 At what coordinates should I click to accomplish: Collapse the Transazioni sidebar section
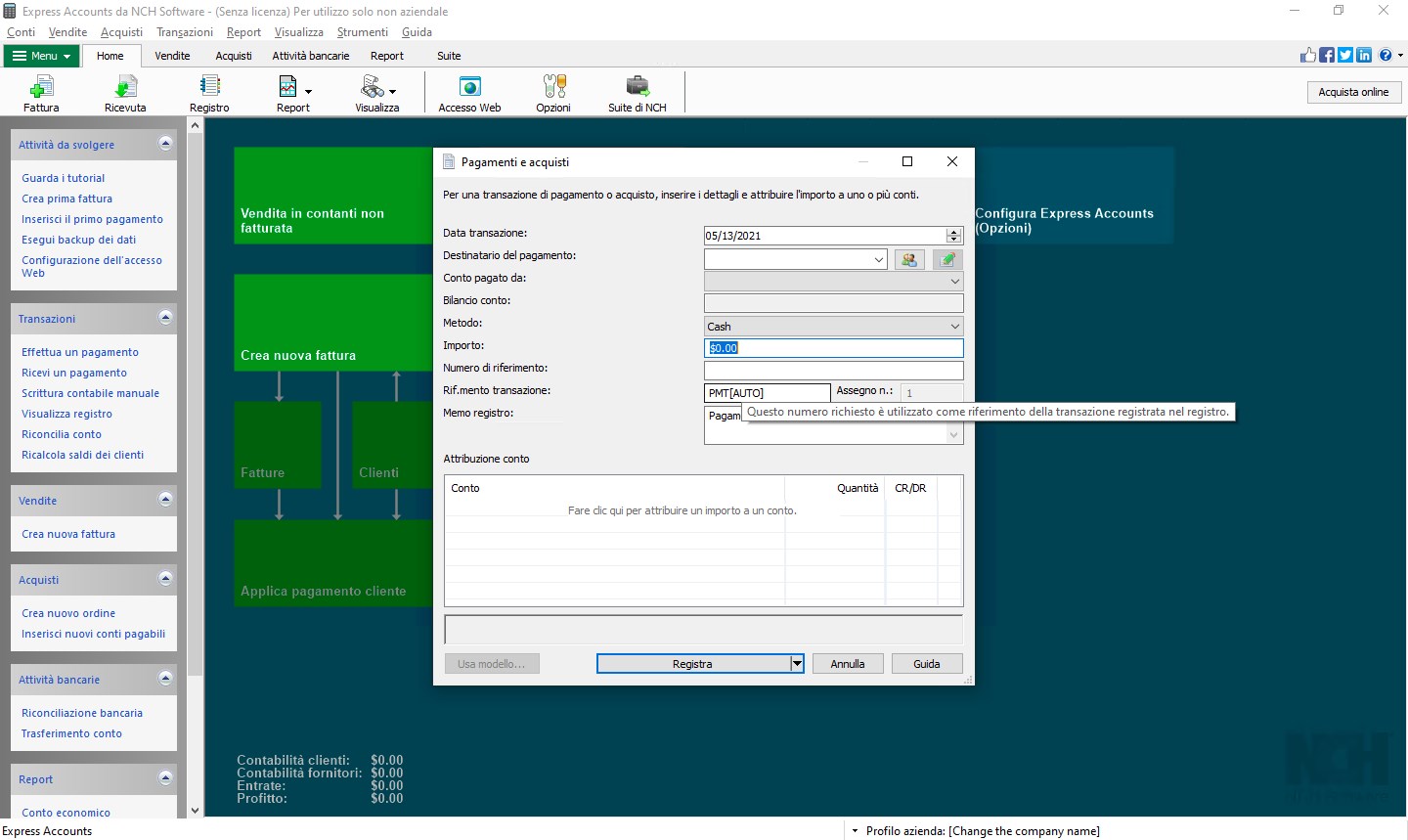coord(165,318)
